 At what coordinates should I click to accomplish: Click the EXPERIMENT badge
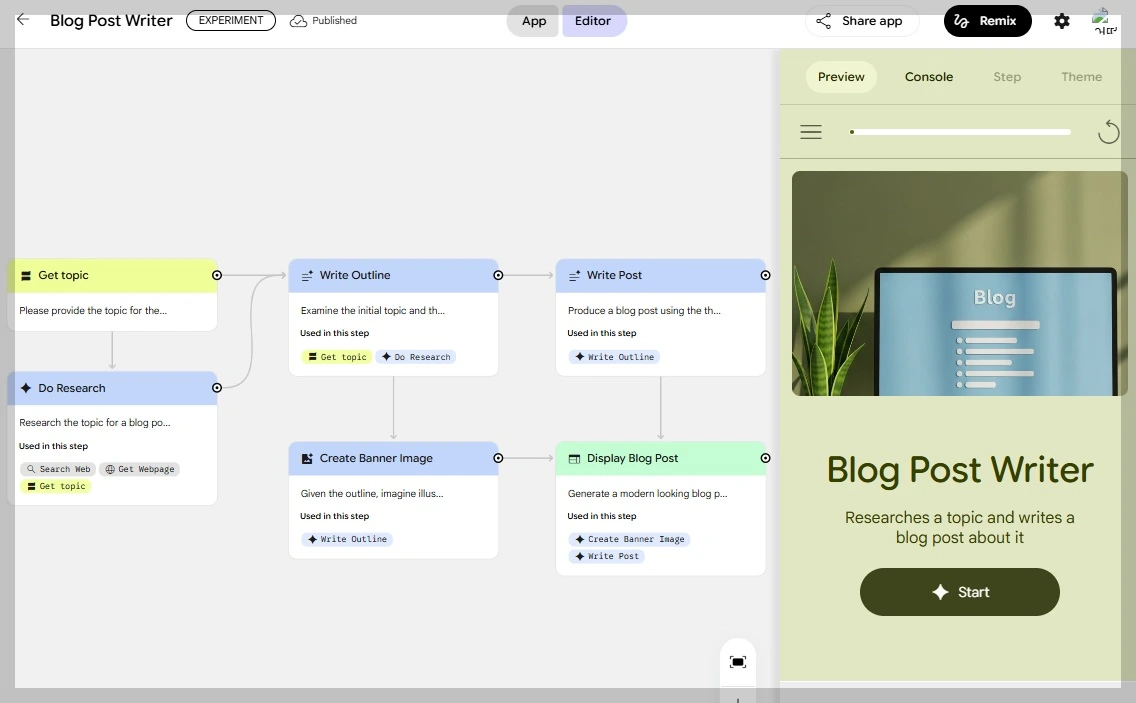click(231, 20)
